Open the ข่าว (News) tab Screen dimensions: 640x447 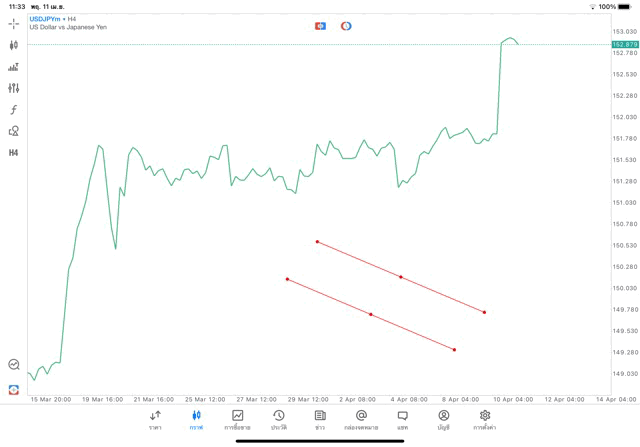[x=320, y=419]
